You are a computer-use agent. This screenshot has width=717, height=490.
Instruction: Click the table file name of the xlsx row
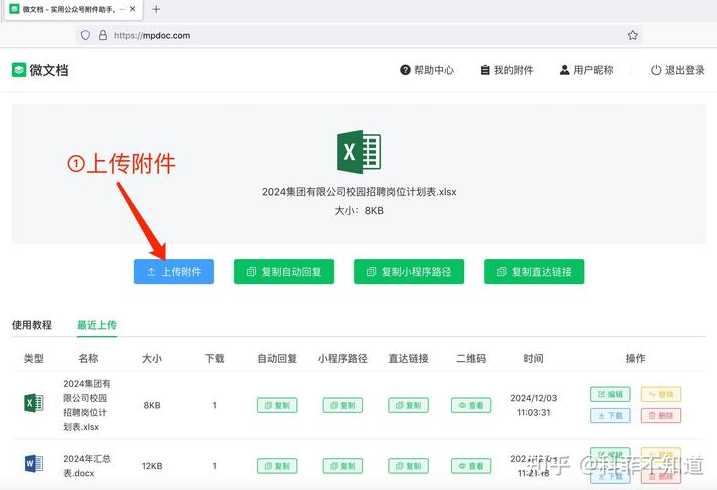pyautogui.click(x=87, y=405)
